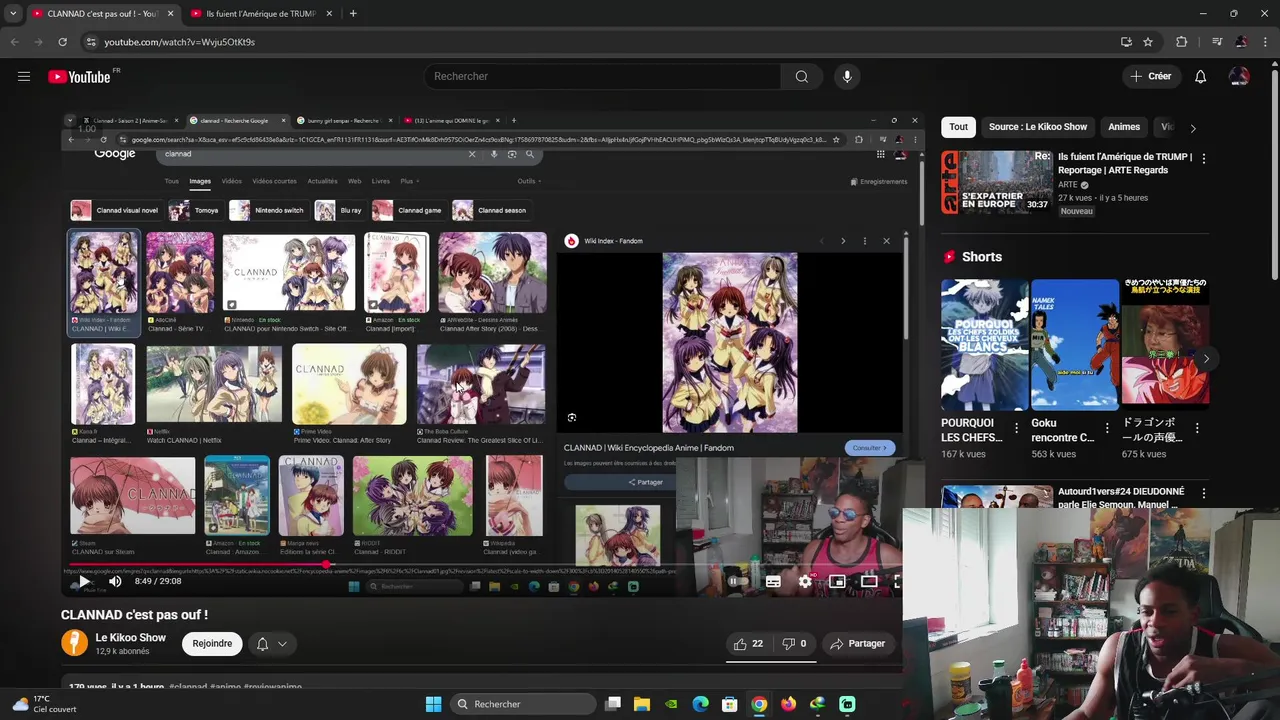Reload the page

(x=62, y=42)
